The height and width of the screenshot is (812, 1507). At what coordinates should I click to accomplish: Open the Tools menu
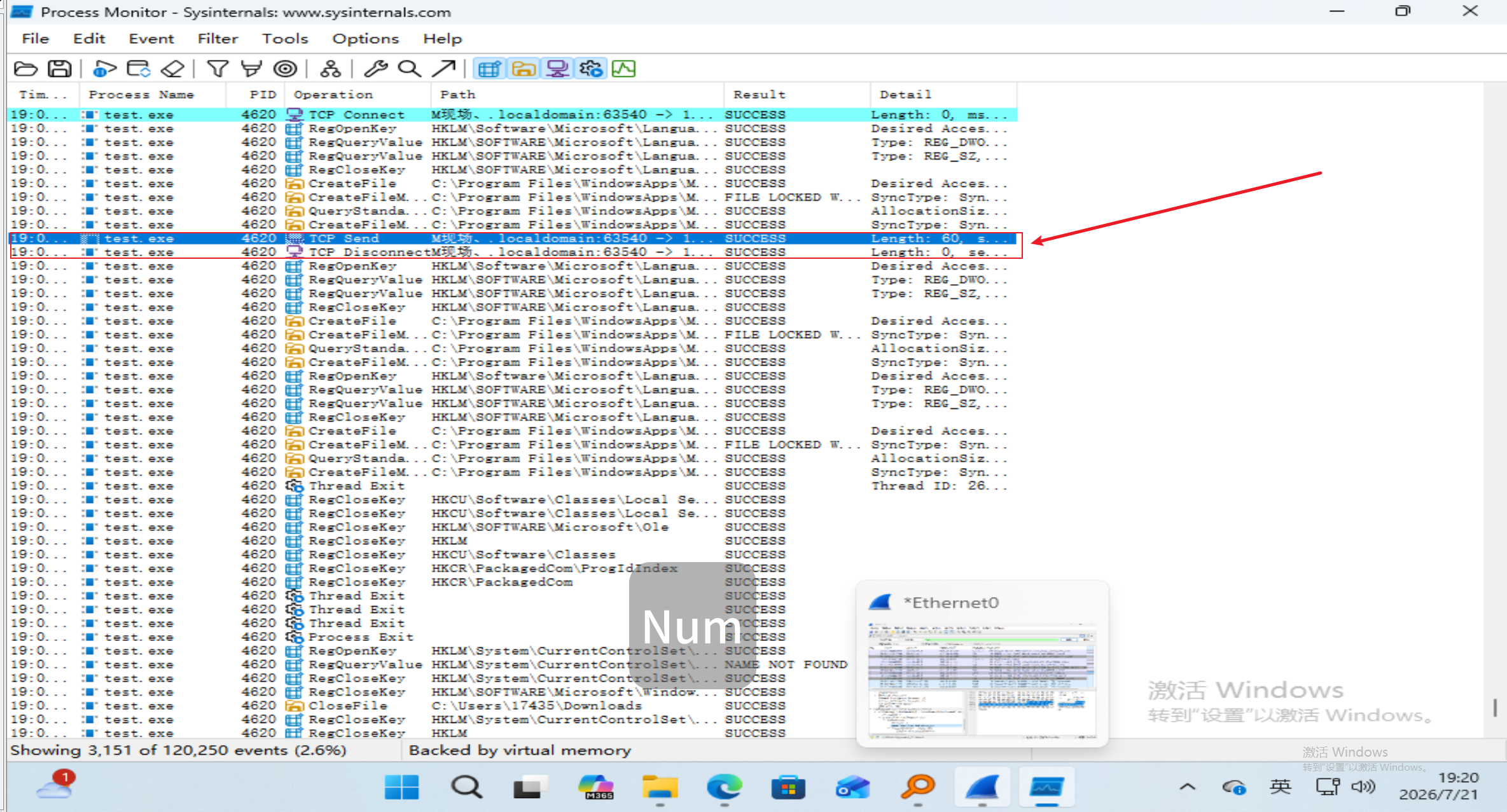click(285, 39)
